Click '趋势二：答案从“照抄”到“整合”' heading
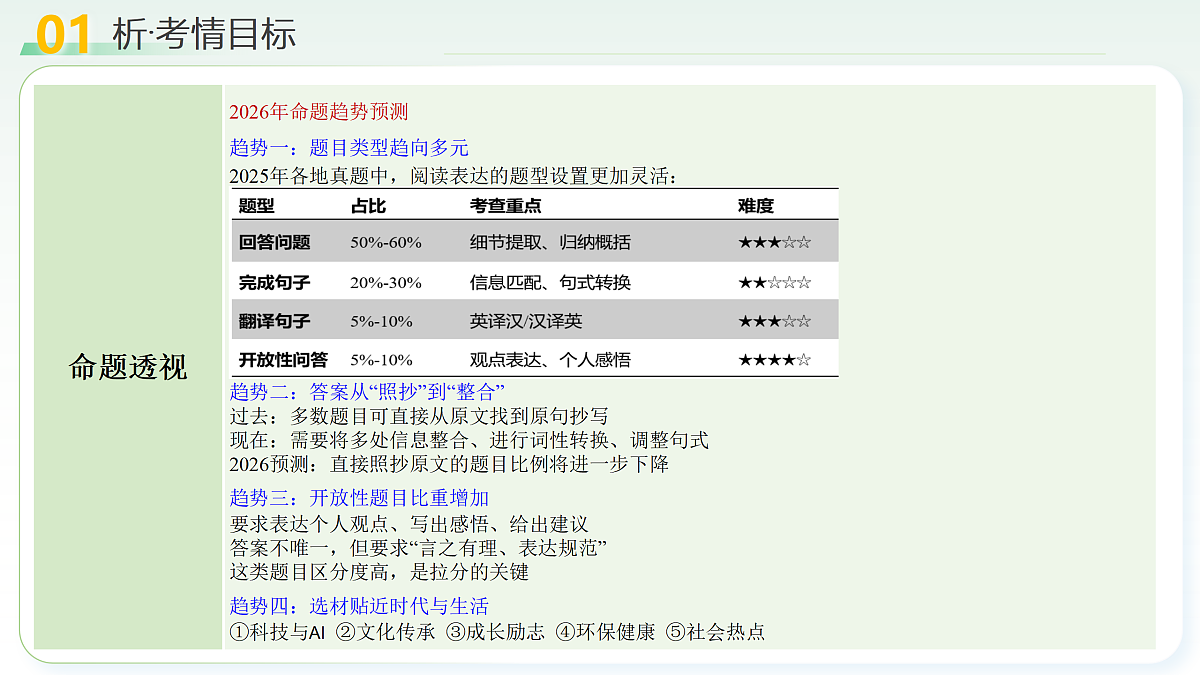This screenshot has width=1200, height=675. click(x=368, y=391)
